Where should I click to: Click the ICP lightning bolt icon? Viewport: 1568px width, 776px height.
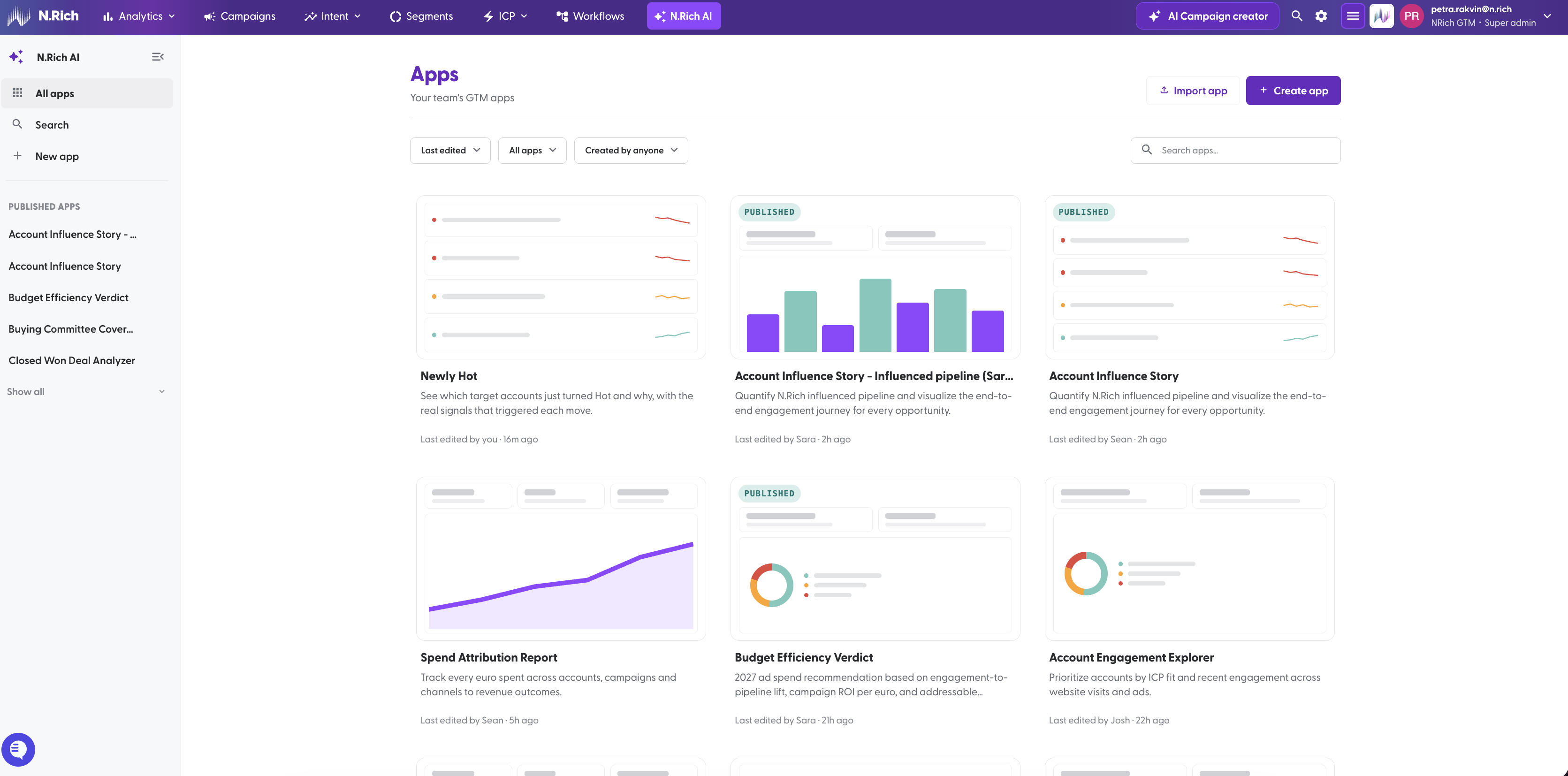(x=488, y=16)
